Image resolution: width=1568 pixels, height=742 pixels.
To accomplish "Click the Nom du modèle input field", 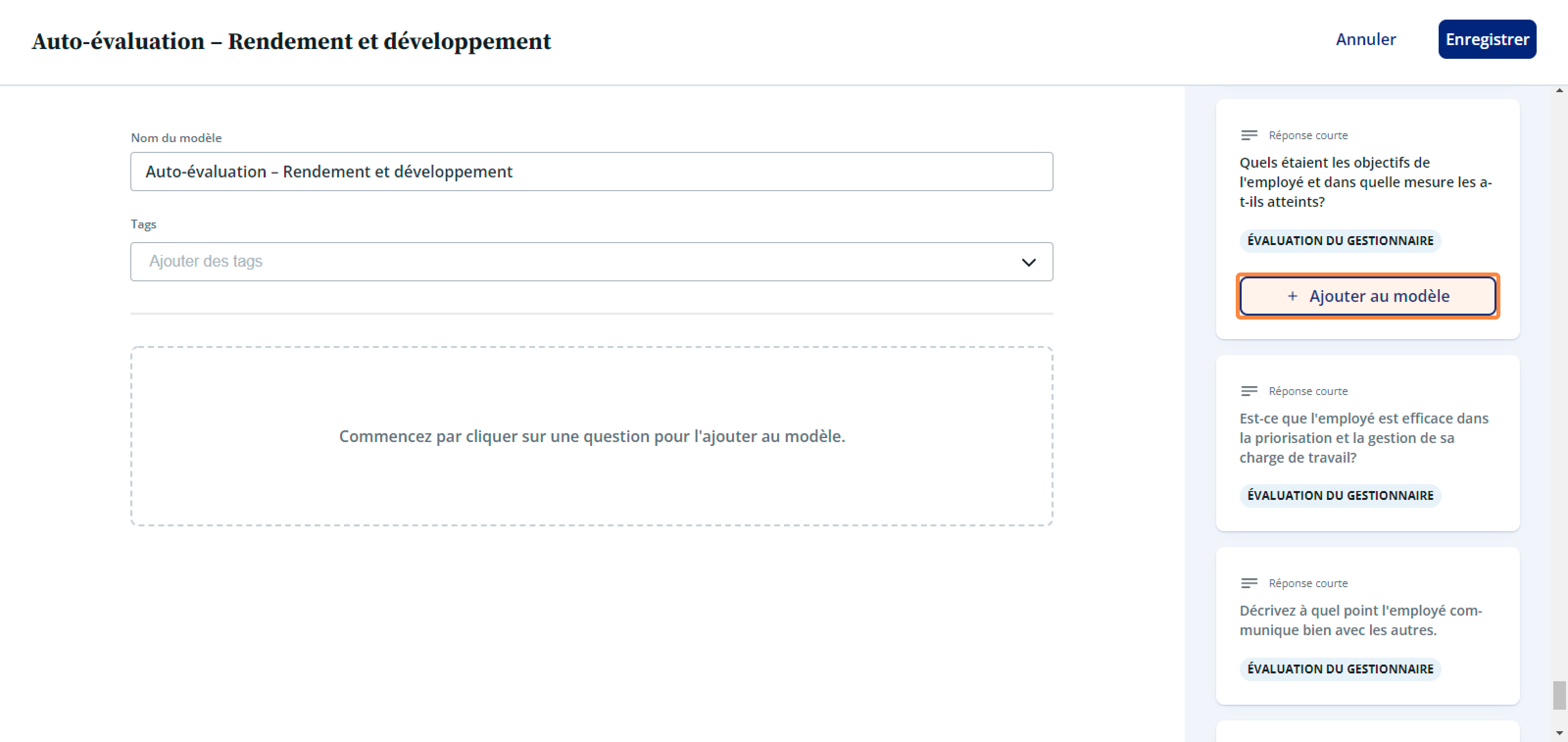I will click(x=591, y=172).
